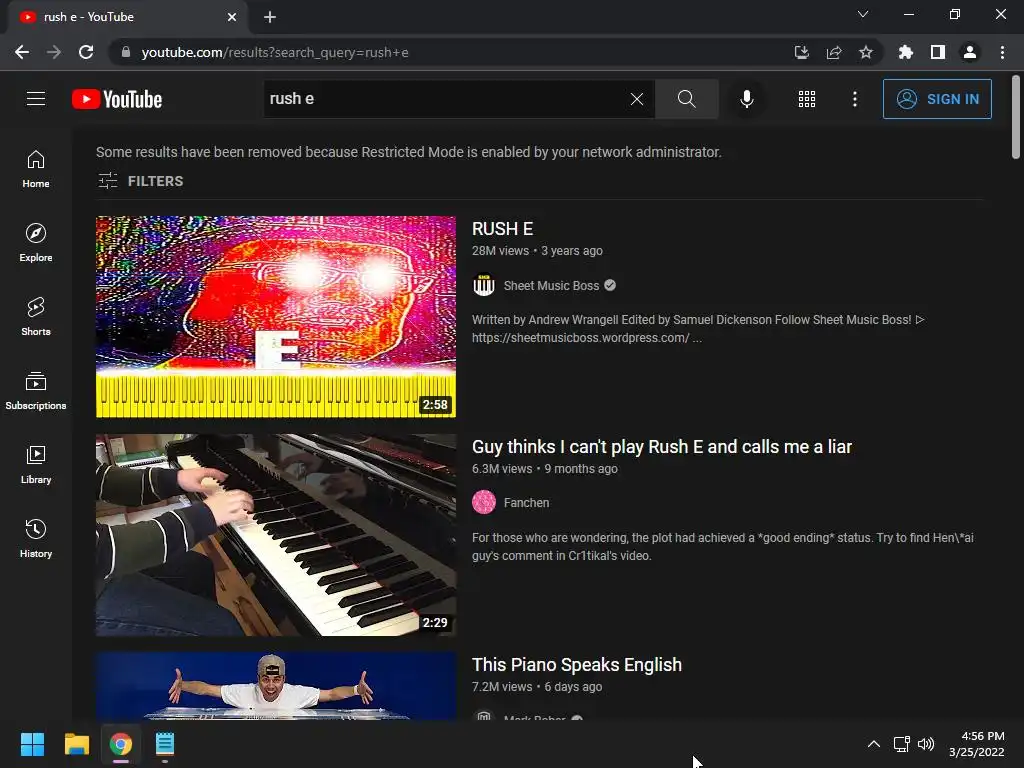Screen dimensions: 1024x768
Task: Open the network tray icon
Action: click(902, 744)
